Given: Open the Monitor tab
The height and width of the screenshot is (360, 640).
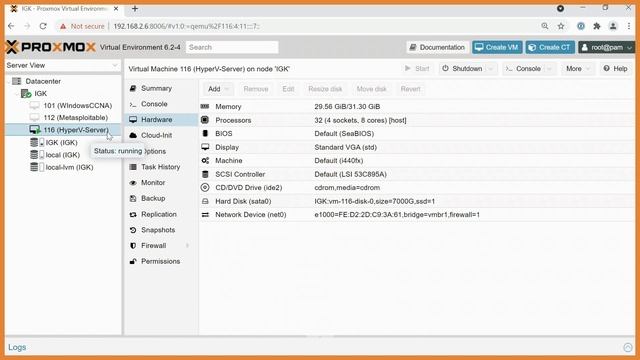Looking at the screenshot, I should pyautogui.click(x=153, y=182).
